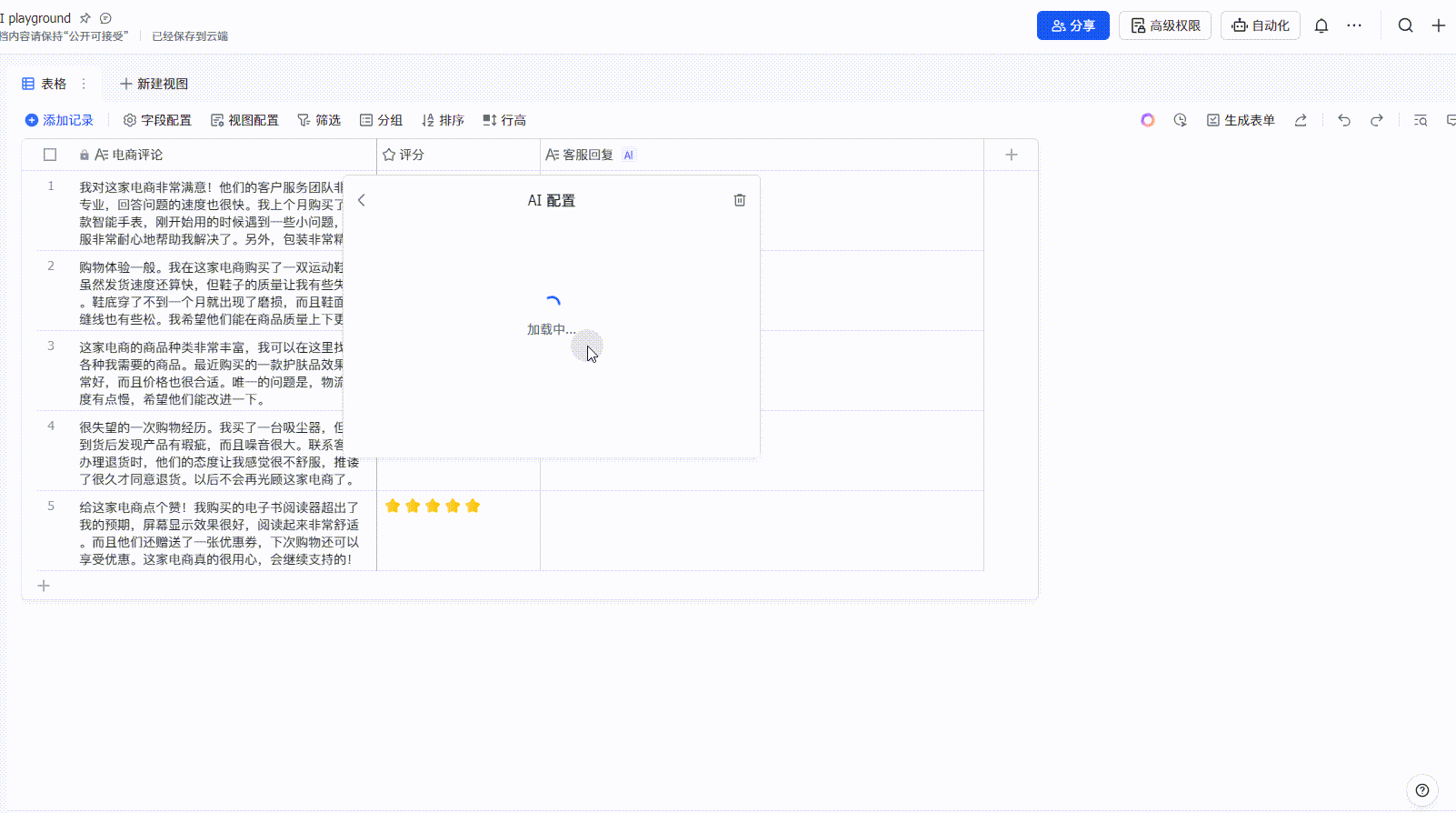Switch to the 表格 view tab
The image size is (1456, 813).
click(x=45, y=84)
